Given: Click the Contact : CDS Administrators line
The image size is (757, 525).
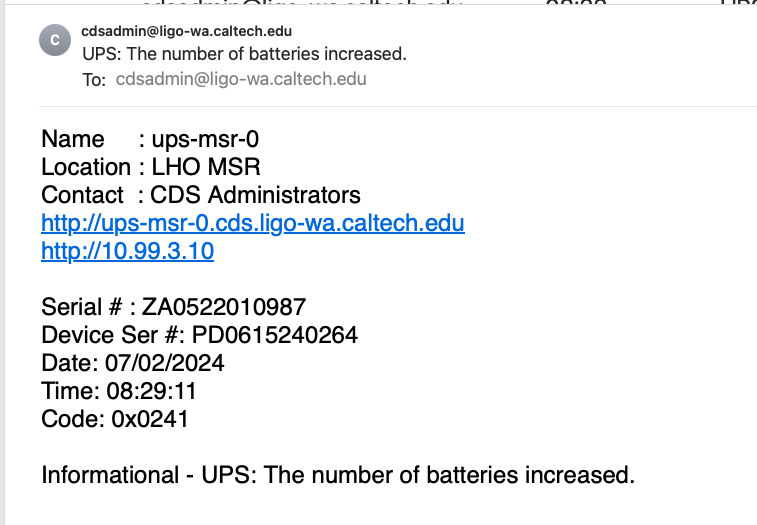Looking at the screenshot, I should (201, 195).
